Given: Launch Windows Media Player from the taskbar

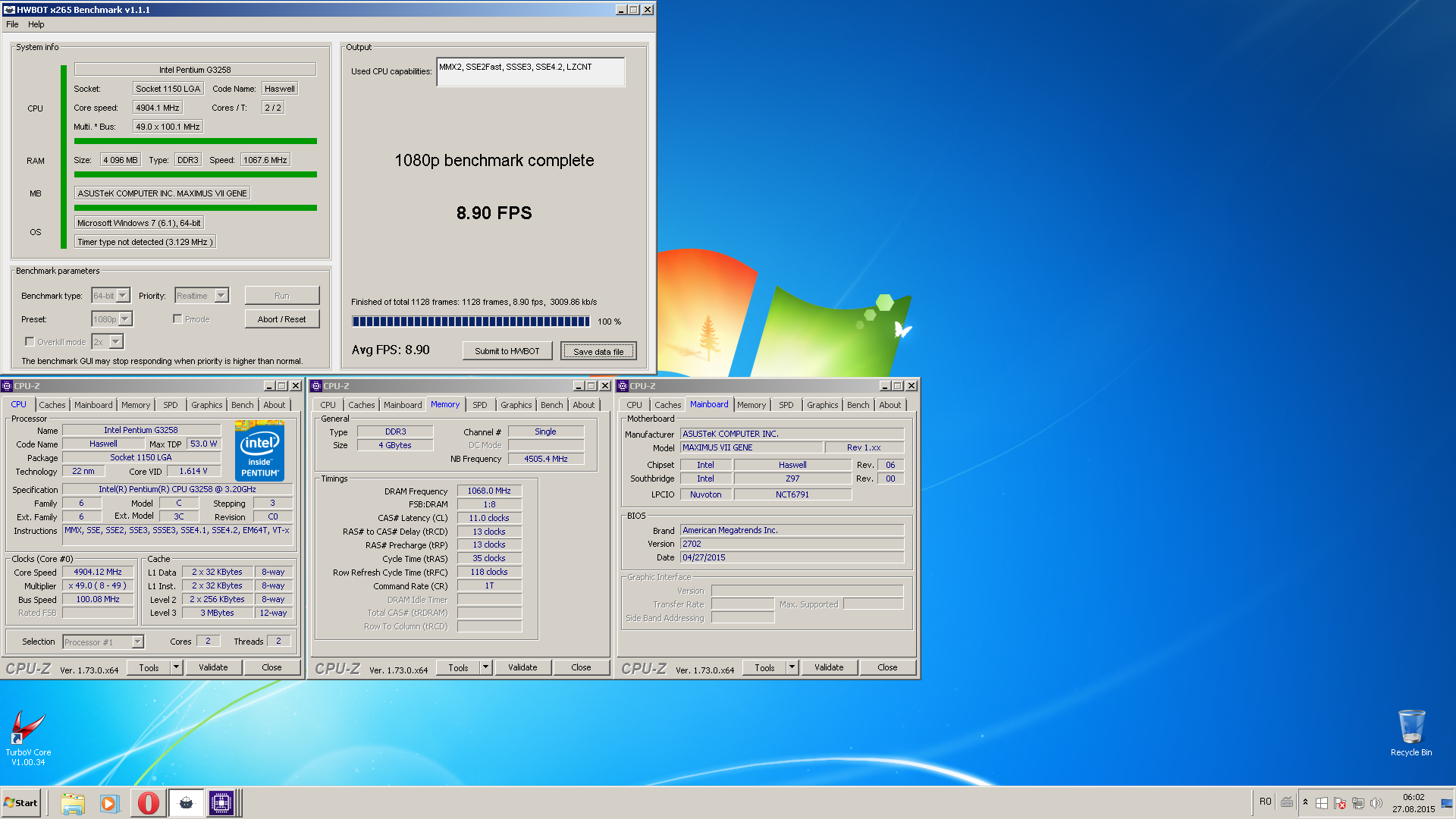Looking at the screenshot, I should point(110,803).
